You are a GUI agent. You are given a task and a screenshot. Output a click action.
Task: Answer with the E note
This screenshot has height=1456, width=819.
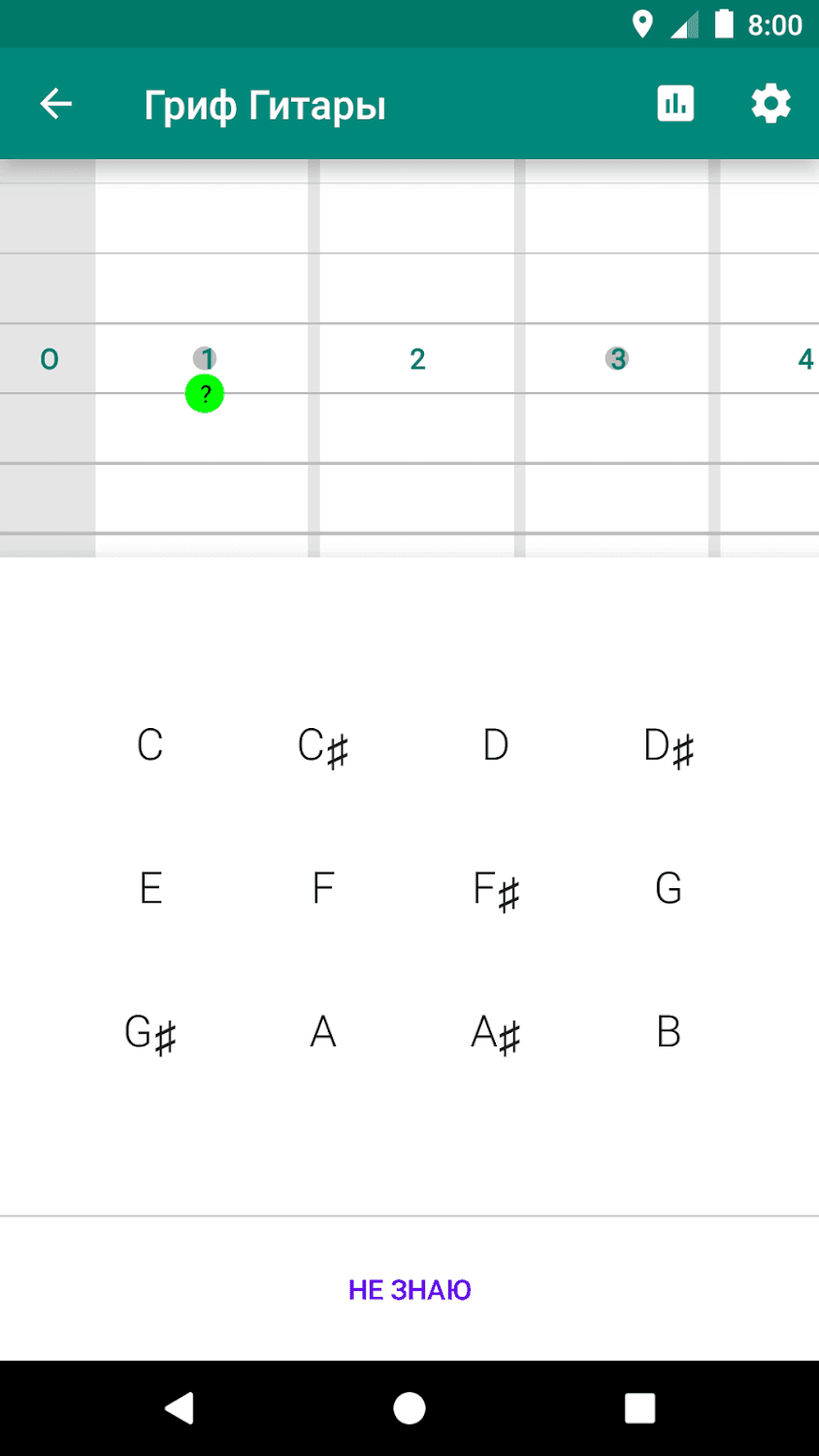coord(150,888)
